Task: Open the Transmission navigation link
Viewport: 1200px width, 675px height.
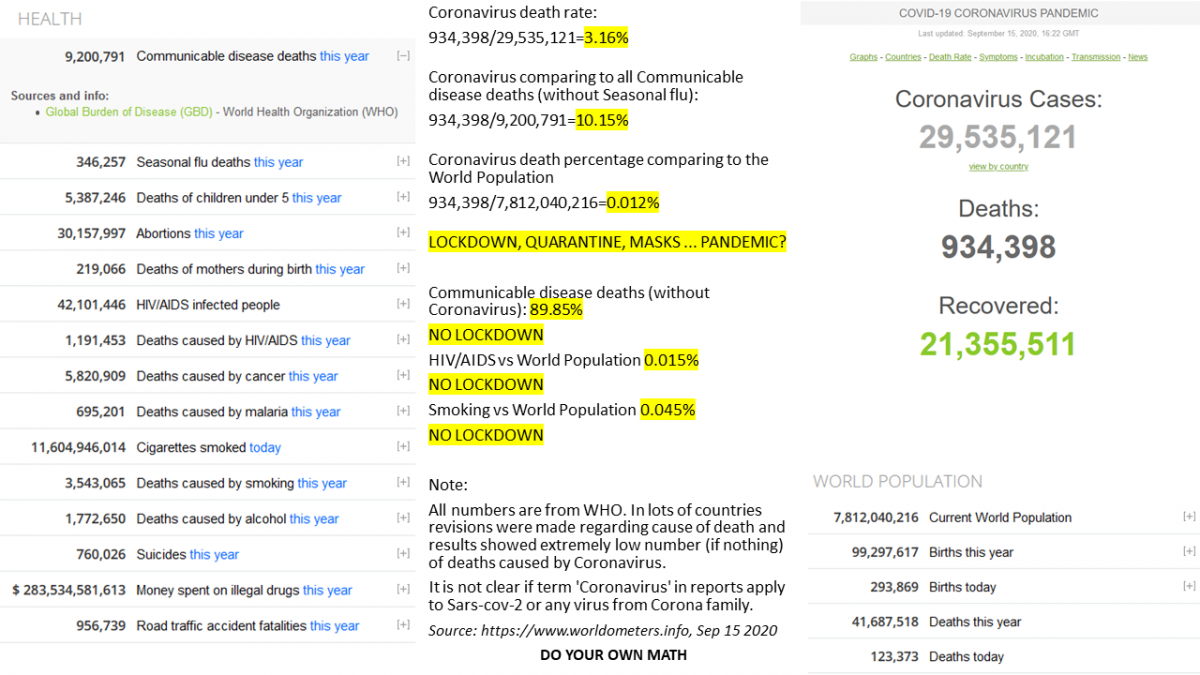Action: (1096, 58)
